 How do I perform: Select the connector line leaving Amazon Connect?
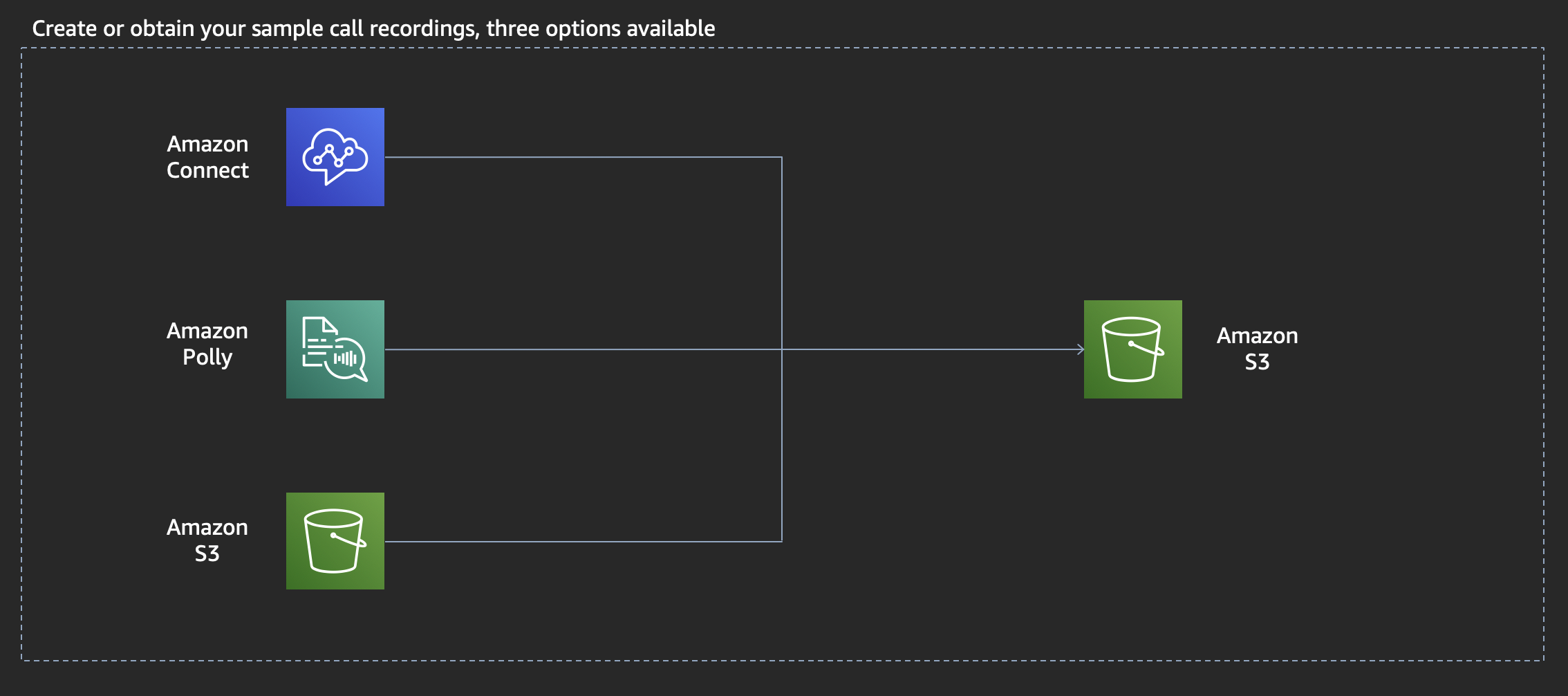[x=581, y=157]
